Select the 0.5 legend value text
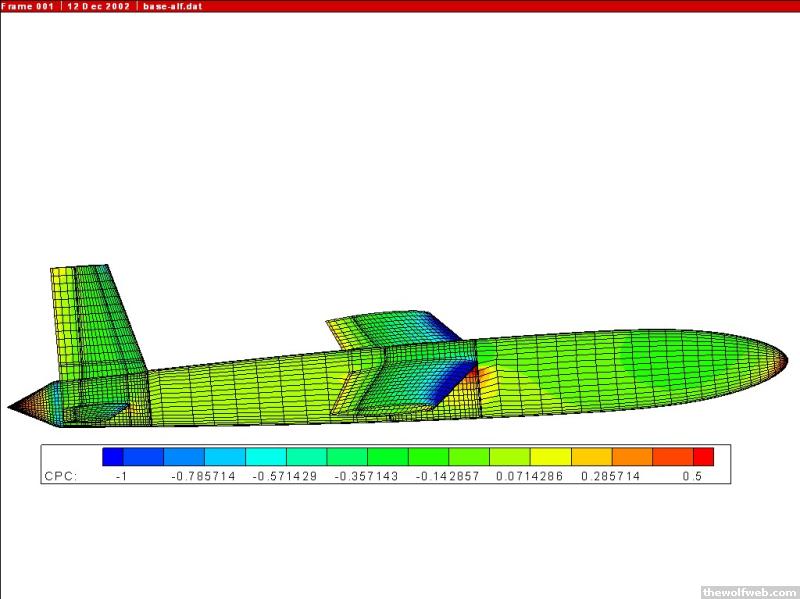 tap(692, 476)
